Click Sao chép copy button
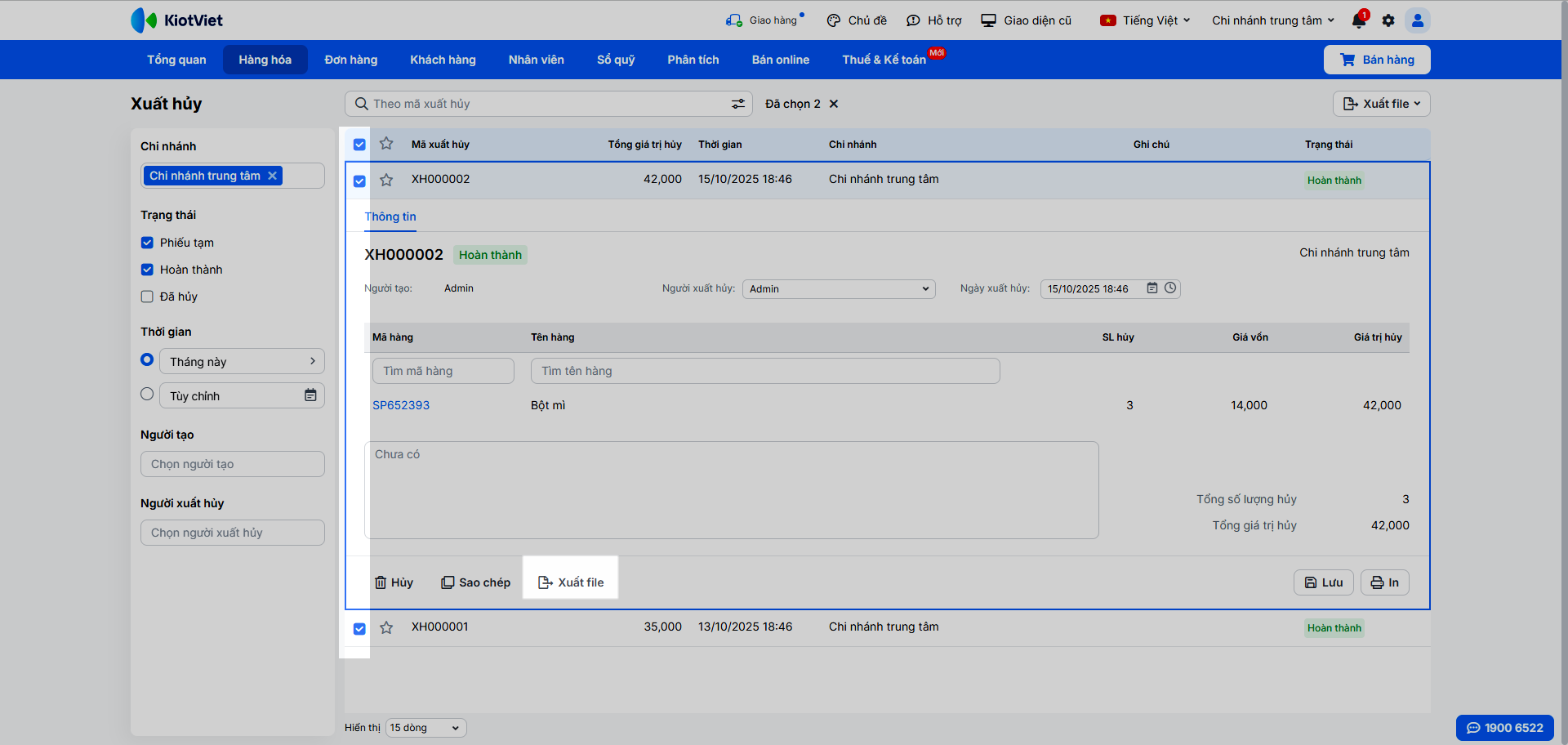 [476, 582]
